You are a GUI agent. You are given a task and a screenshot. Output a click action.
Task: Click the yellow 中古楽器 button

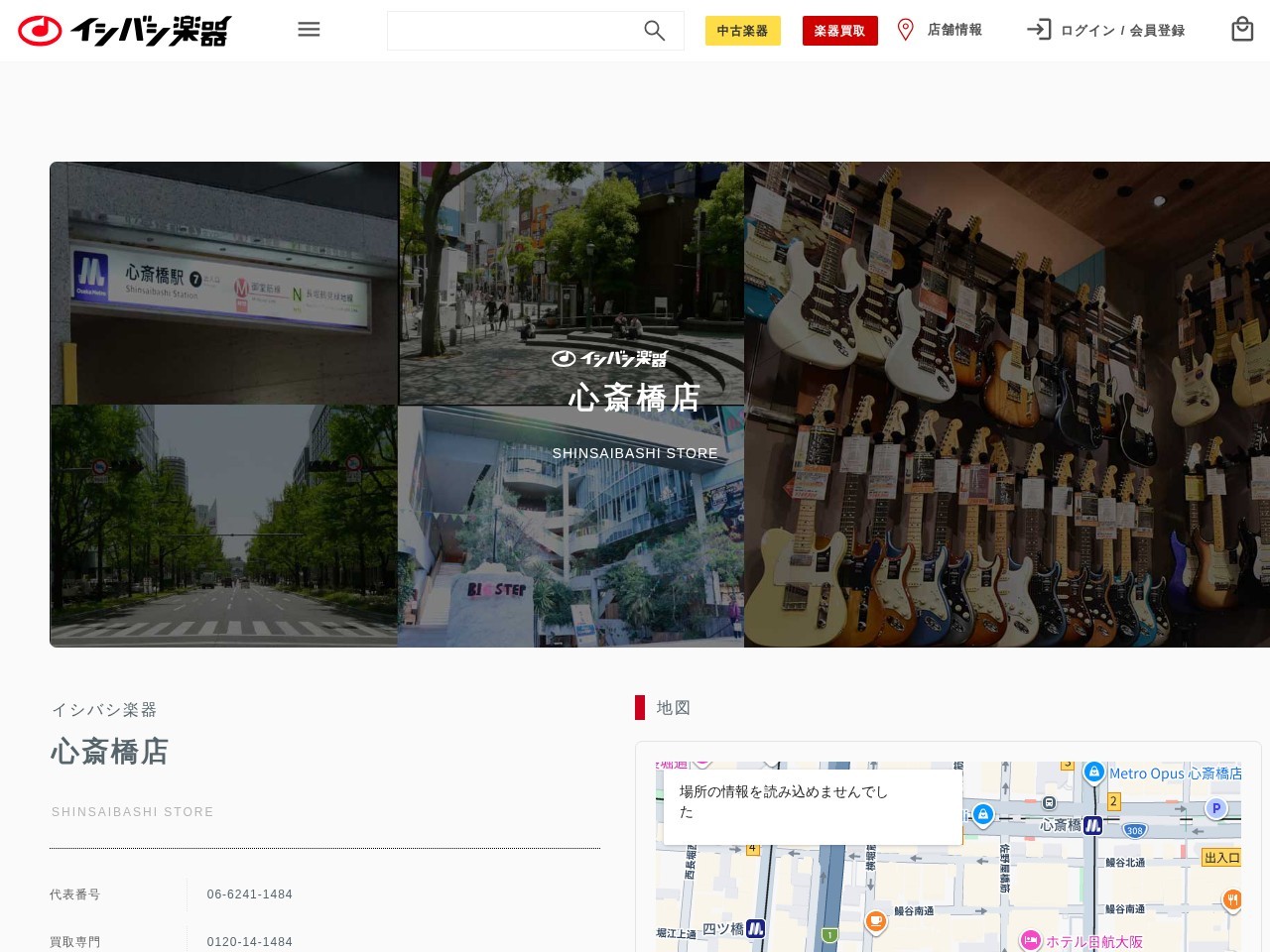(x=742, y=31)
